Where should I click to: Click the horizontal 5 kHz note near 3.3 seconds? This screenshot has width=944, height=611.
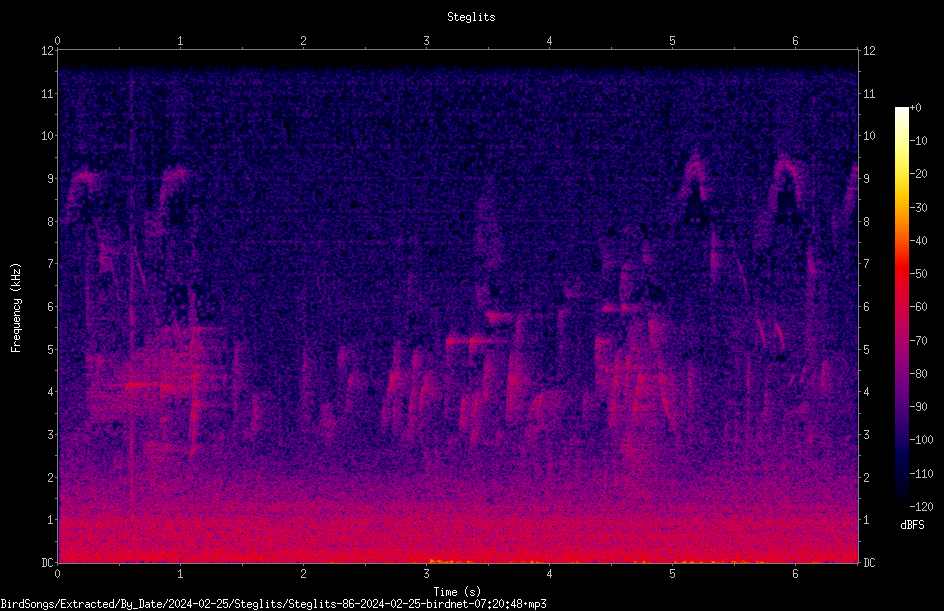point(474,341)
